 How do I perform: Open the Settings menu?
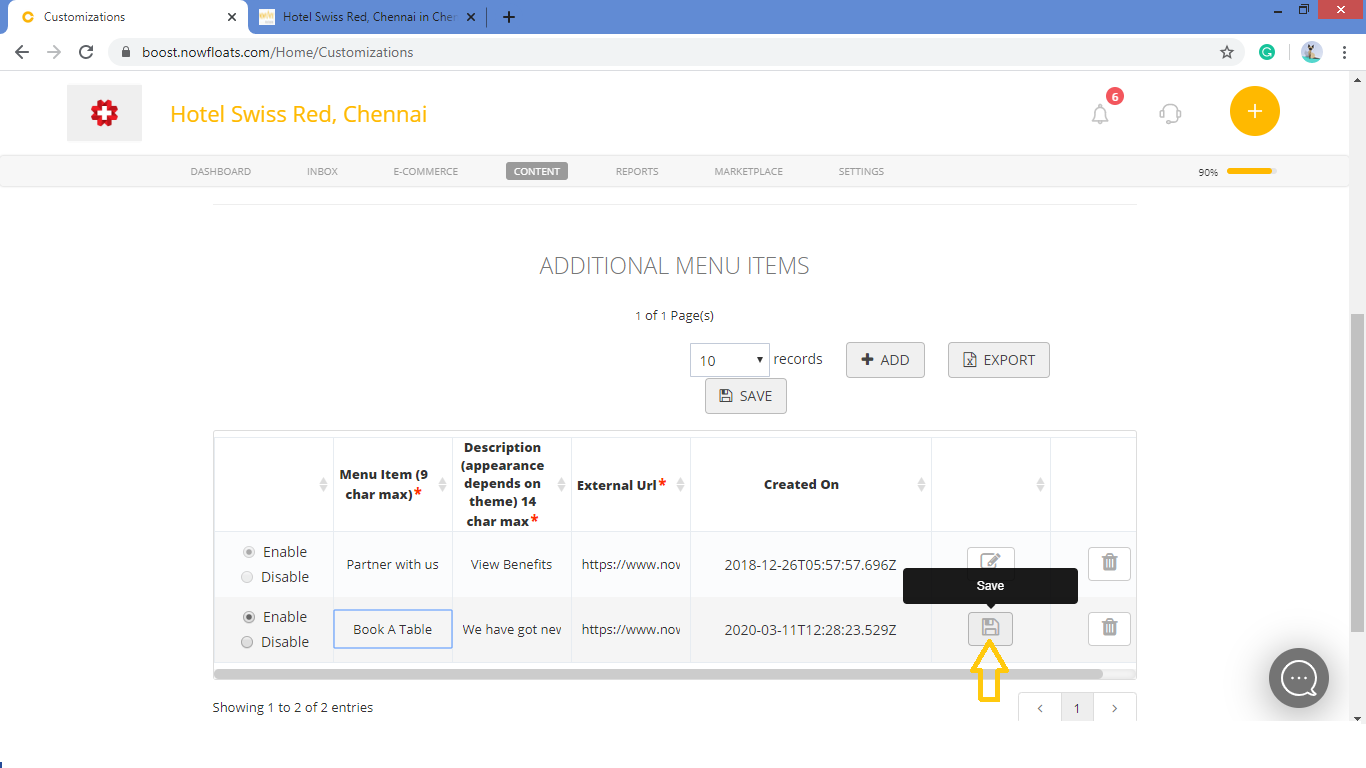tap(861, 171)
